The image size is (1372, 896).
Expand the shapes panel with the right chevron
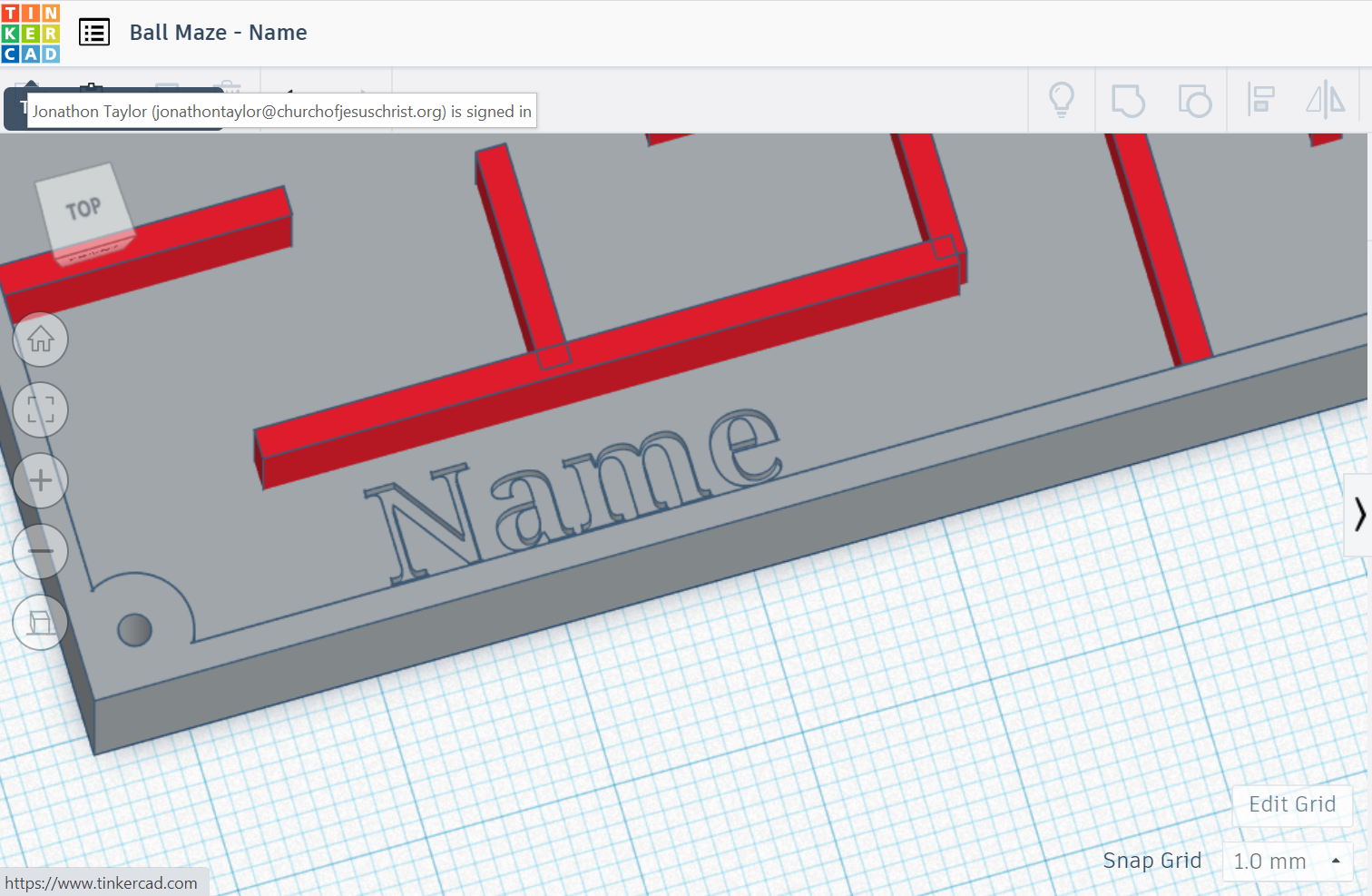[x=1358, y=514]
